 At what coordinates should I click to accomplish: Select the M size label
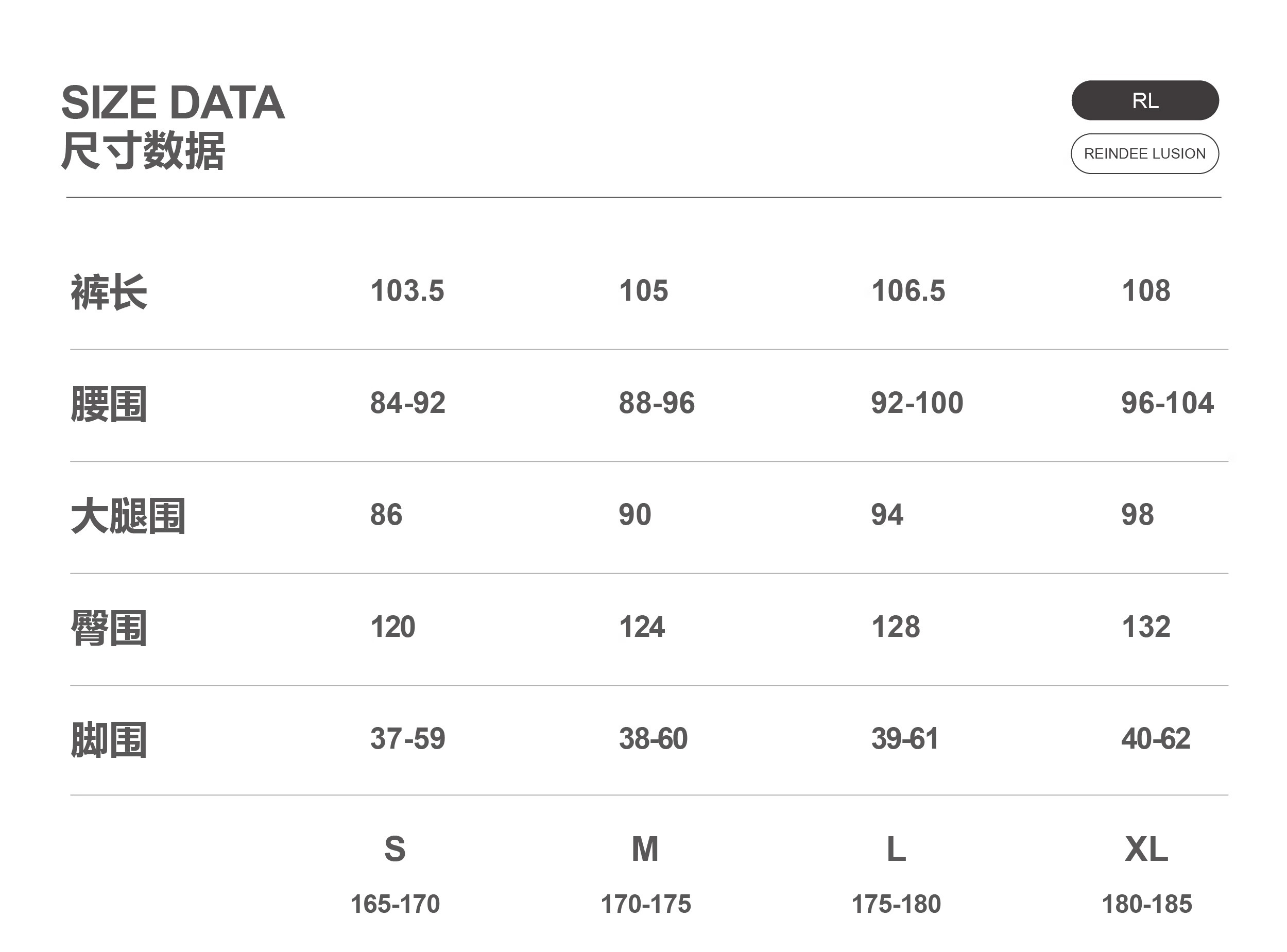(645, 849)
